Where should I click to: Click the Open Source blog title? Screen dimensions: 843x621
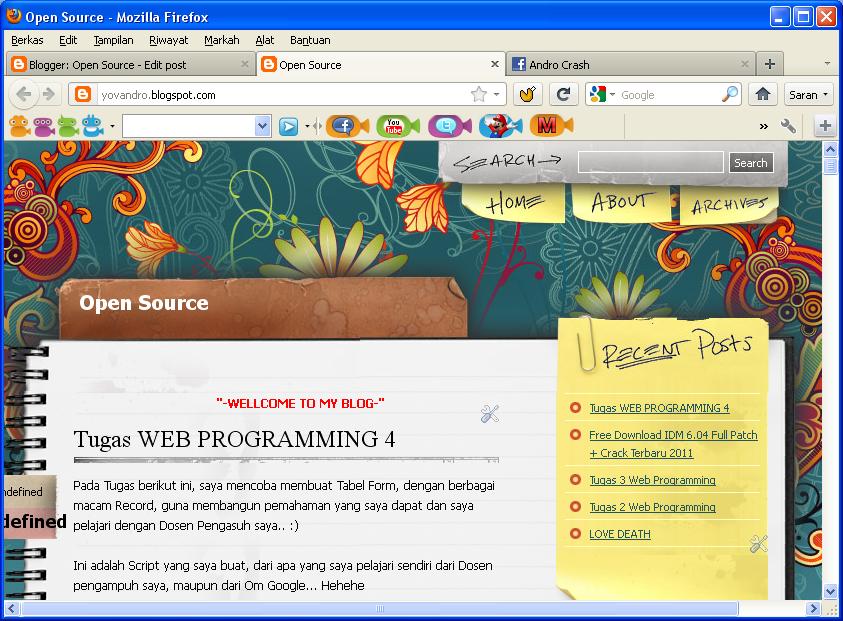click(x=144, y=303)
